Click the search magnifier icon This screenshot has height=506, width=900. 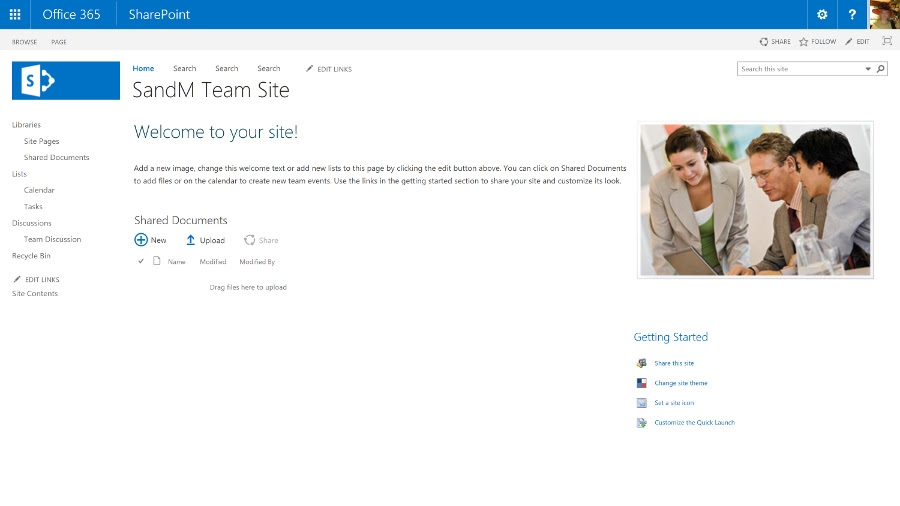[880, 69]
